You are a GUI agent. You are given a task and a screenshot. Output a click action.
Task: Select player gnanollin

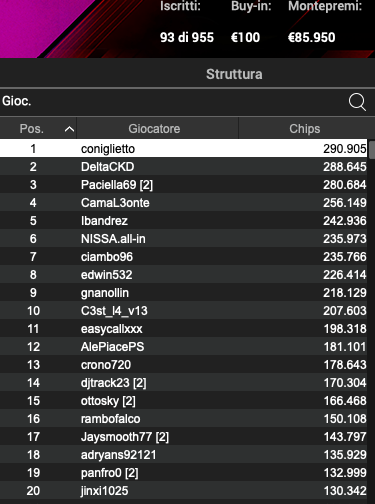point(105,293)
